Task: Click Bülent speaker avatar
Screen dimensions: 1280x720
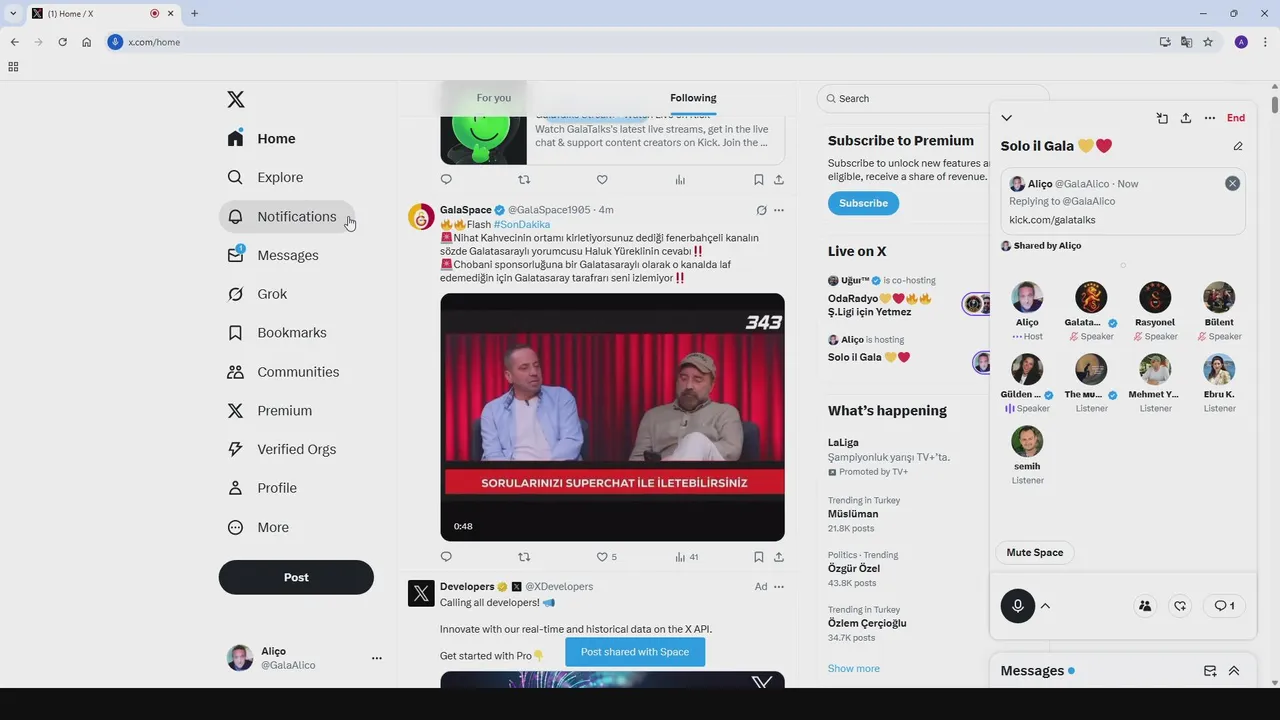Action: click(x=1219, y=297)
